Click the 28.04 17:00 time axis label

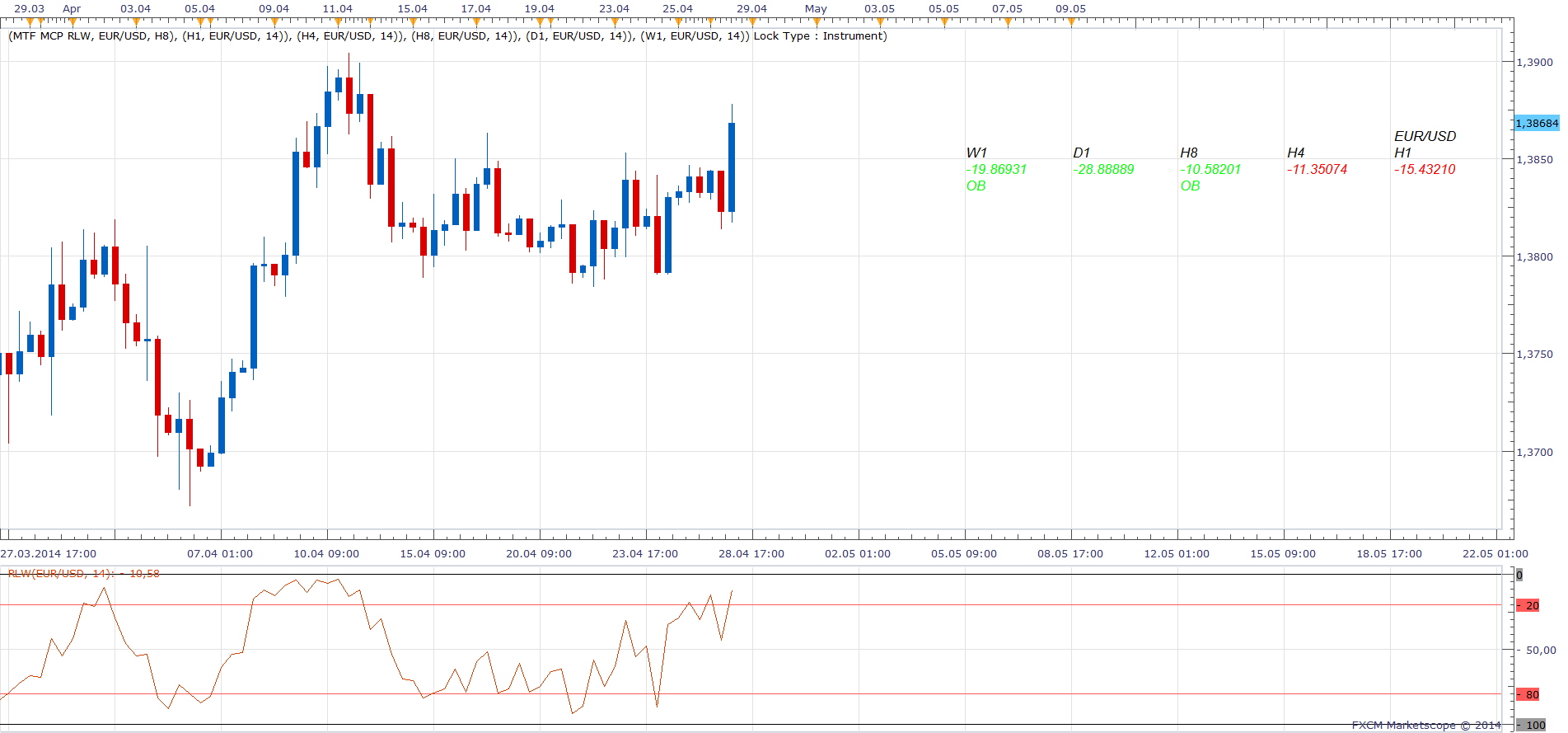pyautogui.click(x=751, y=553)
